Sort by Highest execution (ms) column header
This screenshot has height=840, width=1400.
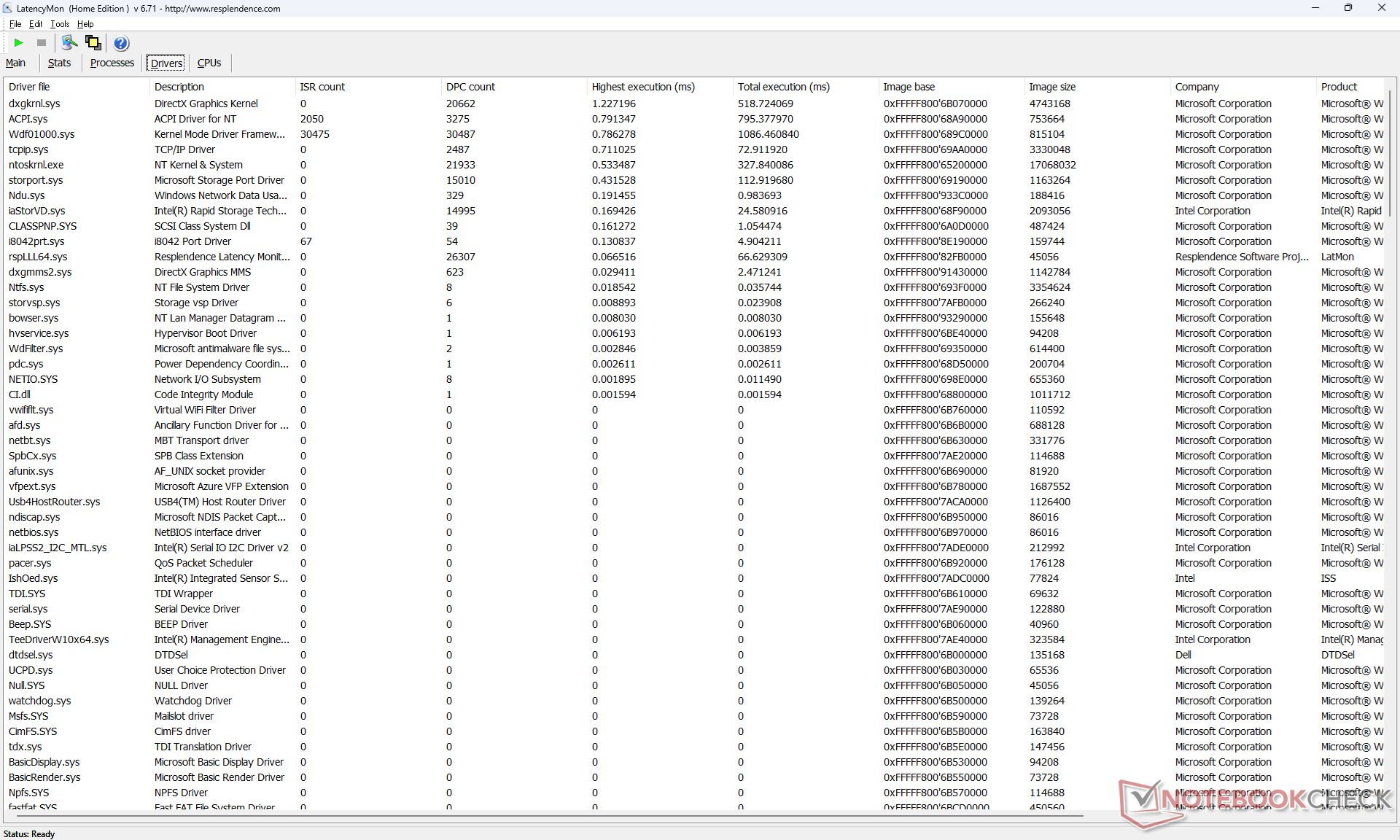(x=642, y=87)
